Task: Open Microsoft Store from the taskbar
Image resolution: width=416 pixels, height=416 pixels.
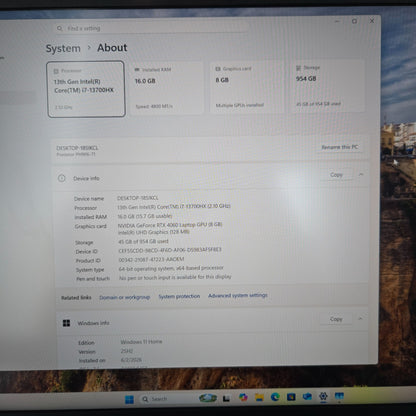Action: coord(291,397)
